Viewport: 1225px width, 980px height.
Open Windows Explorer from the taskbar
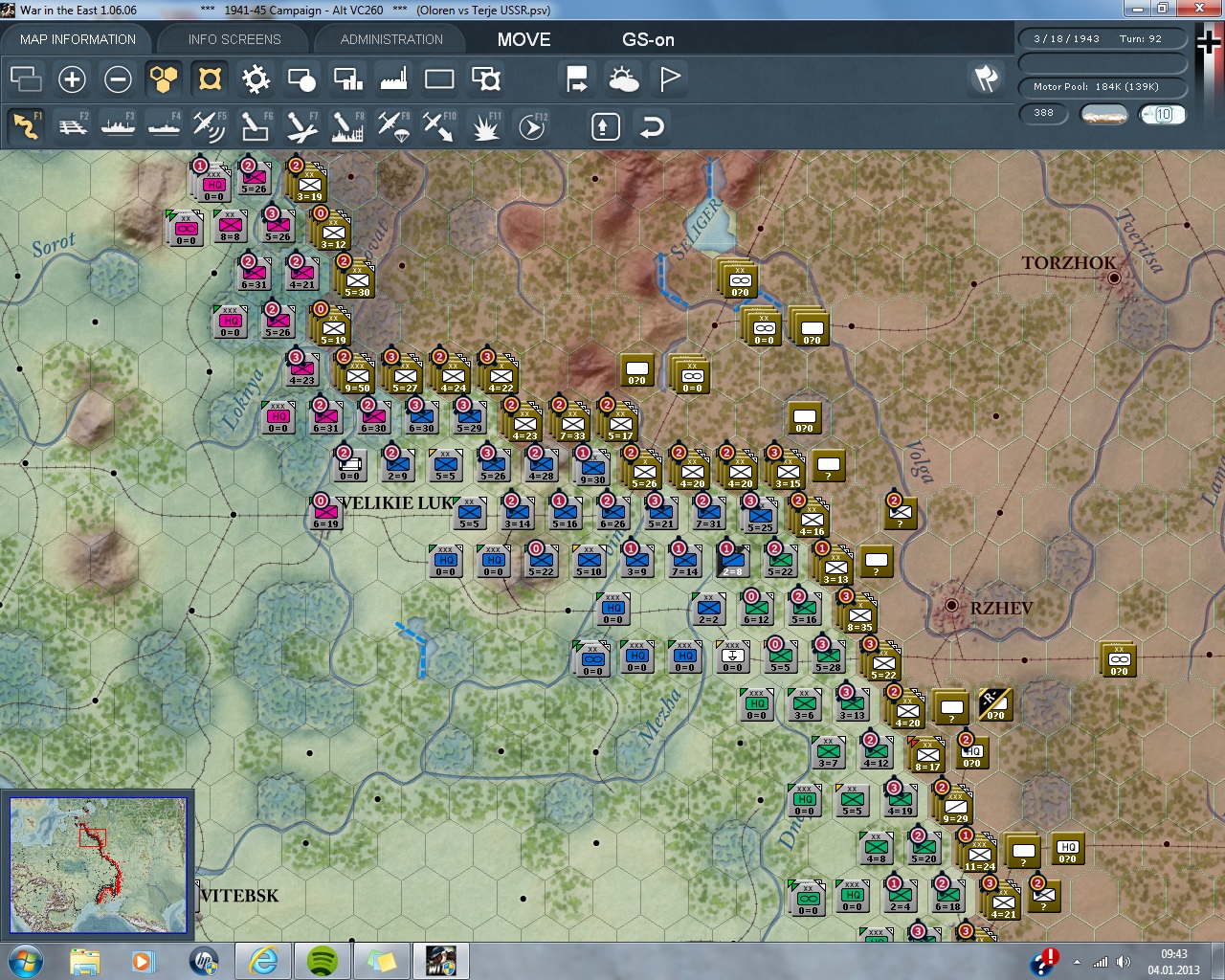click(x=85, y=961)
